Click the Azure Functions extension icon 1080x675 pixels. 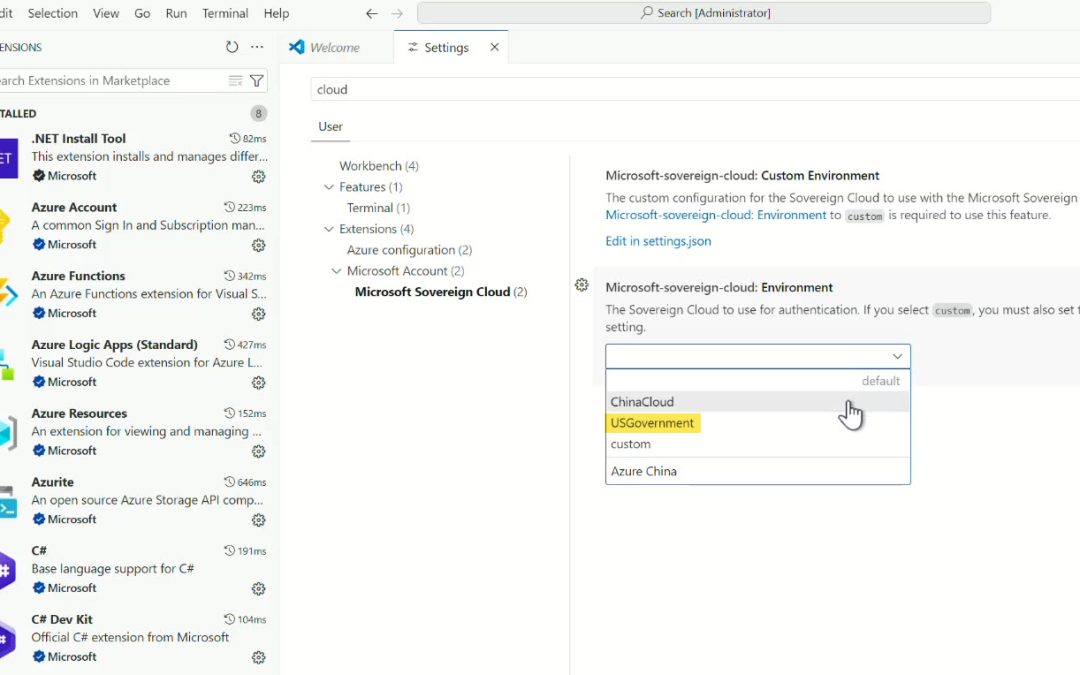coord(8,295)
